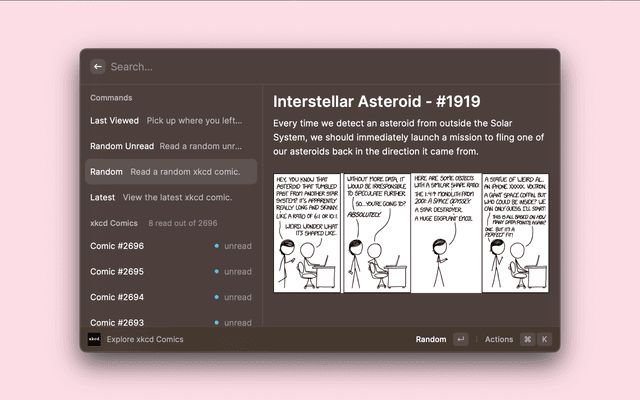This screenshot has height=400, width=640.
Task: Click the blue unread dot for Comic #2694
Action: (216, 297)
